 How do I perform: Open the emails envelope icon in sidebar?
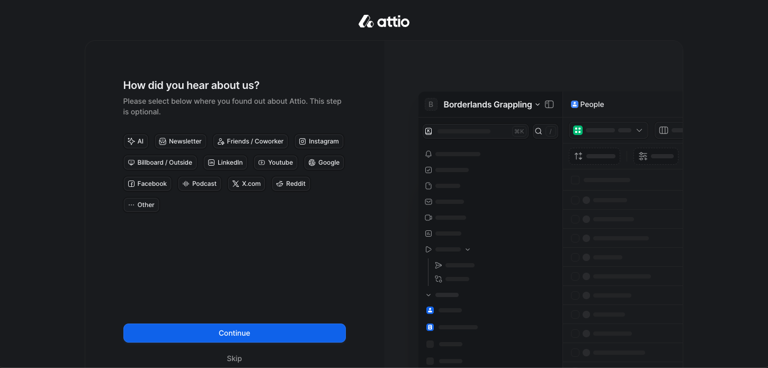pyautogui.click(x=429, y=201)
